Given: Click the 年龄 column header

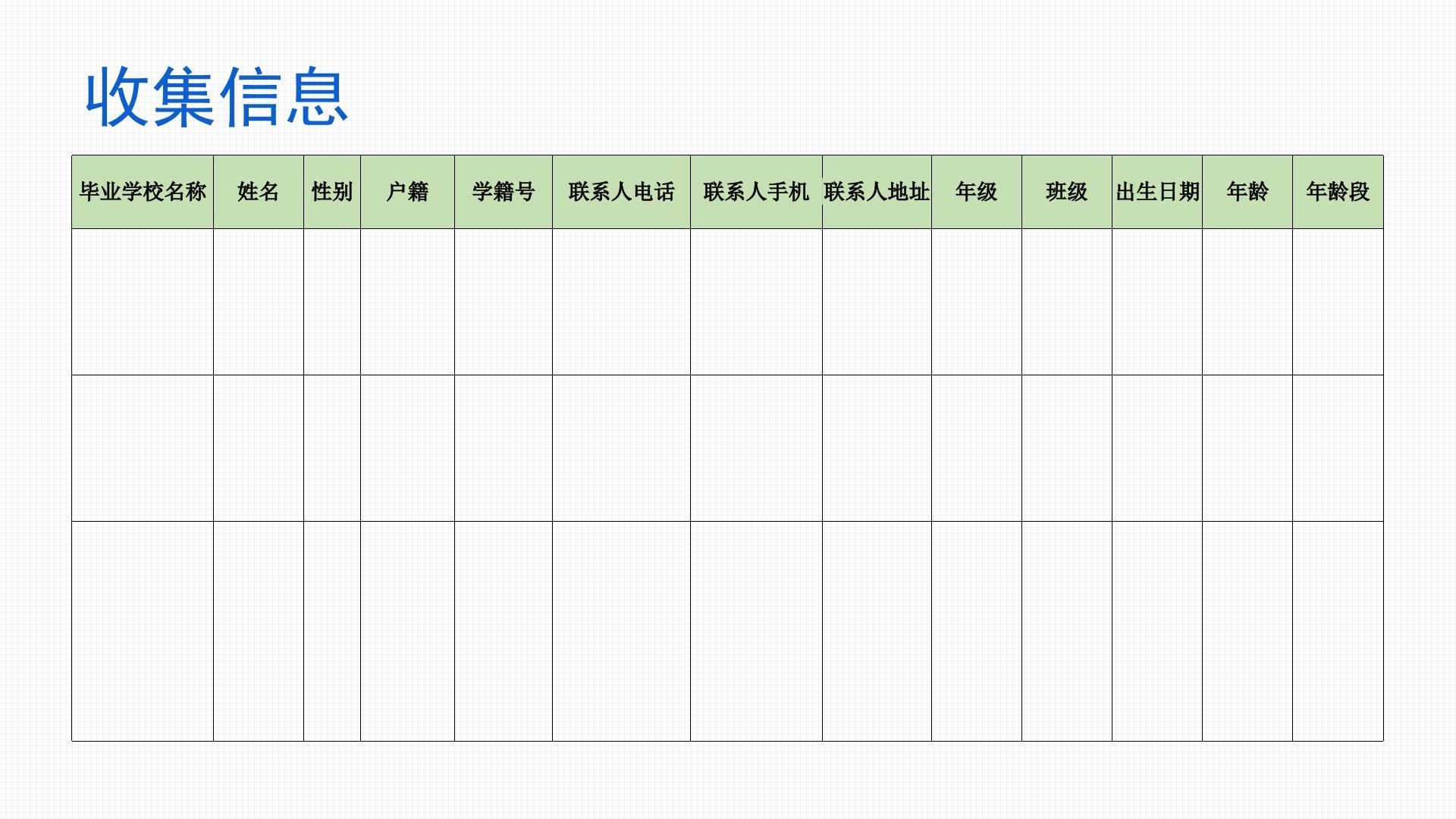Looking at the screenshot, I should tap(1247, 192).
